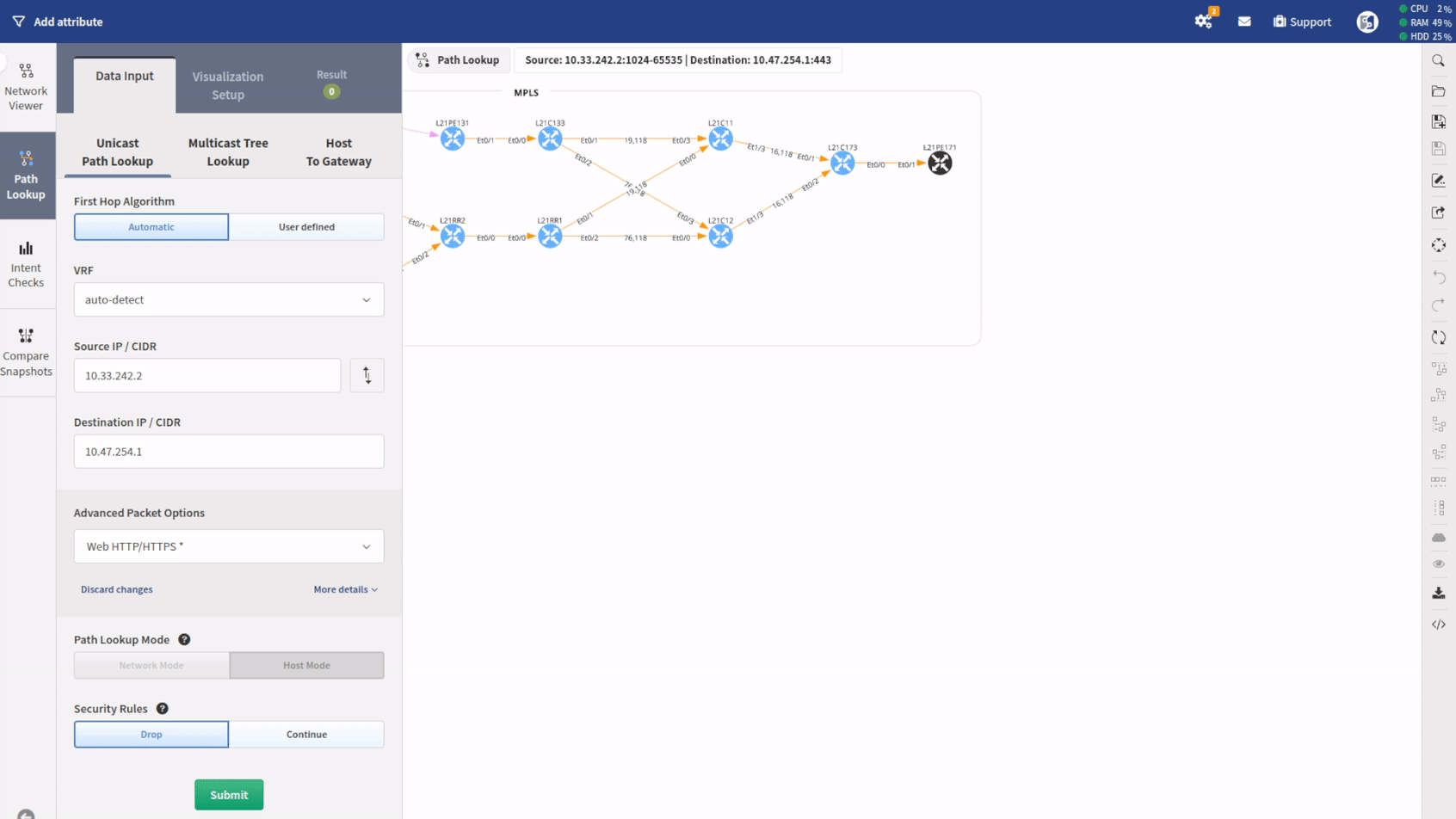Image resolution: width=1456 pixels, height=819 pixels.
Task: Open Network Viewer in the sidebar
Action: 26,87
